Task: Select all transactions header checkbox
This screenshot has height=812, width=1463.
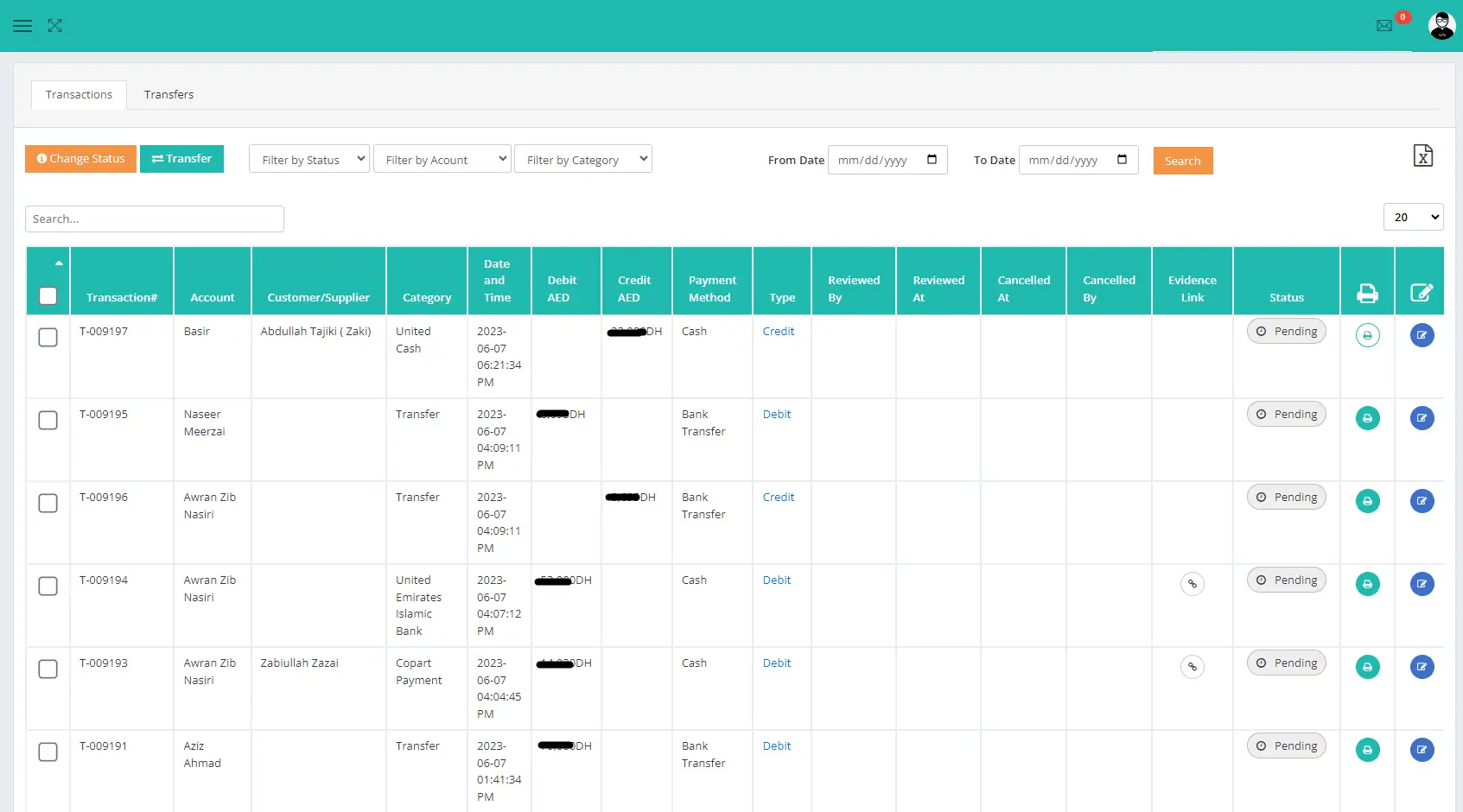Action: pyautogui.click(x=48, y=296)
